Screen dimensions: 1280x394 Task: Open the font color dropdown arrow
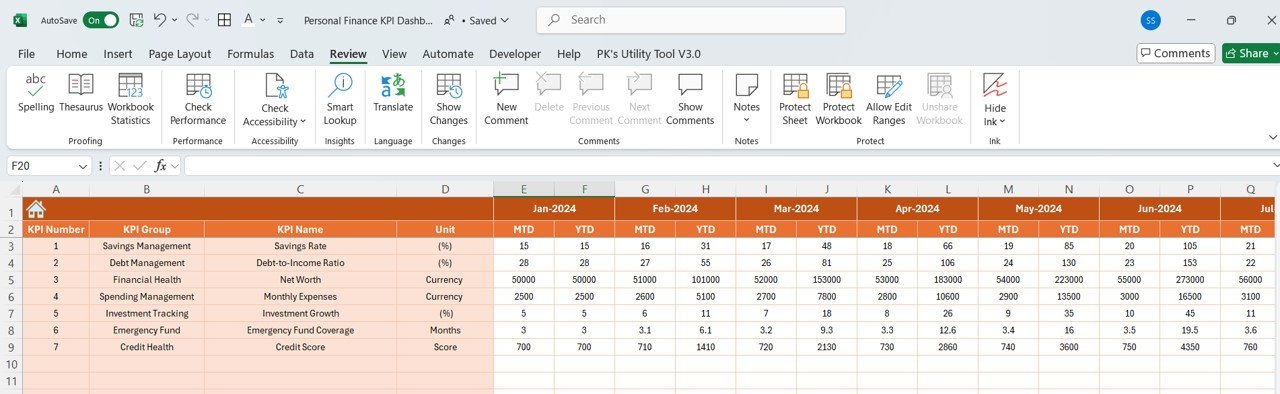click(x=263, y=20)
